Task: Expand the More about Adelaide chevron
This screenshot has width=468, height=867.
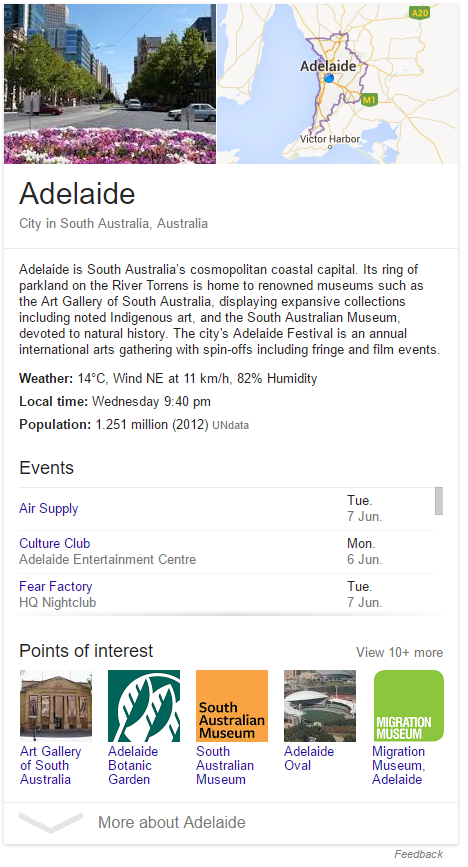Action: click(51, 822)
